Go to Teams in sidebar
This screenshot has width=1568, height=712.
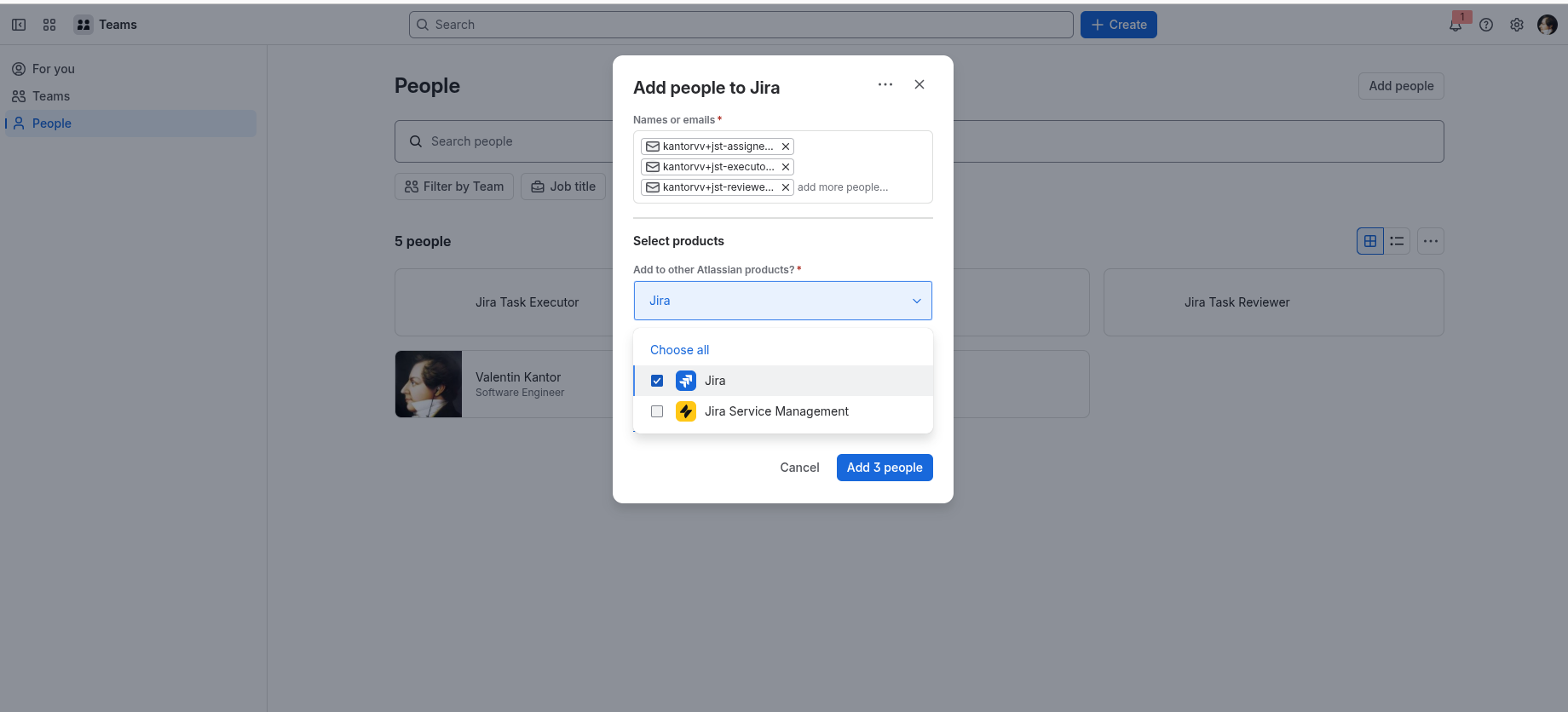[130, 96]
